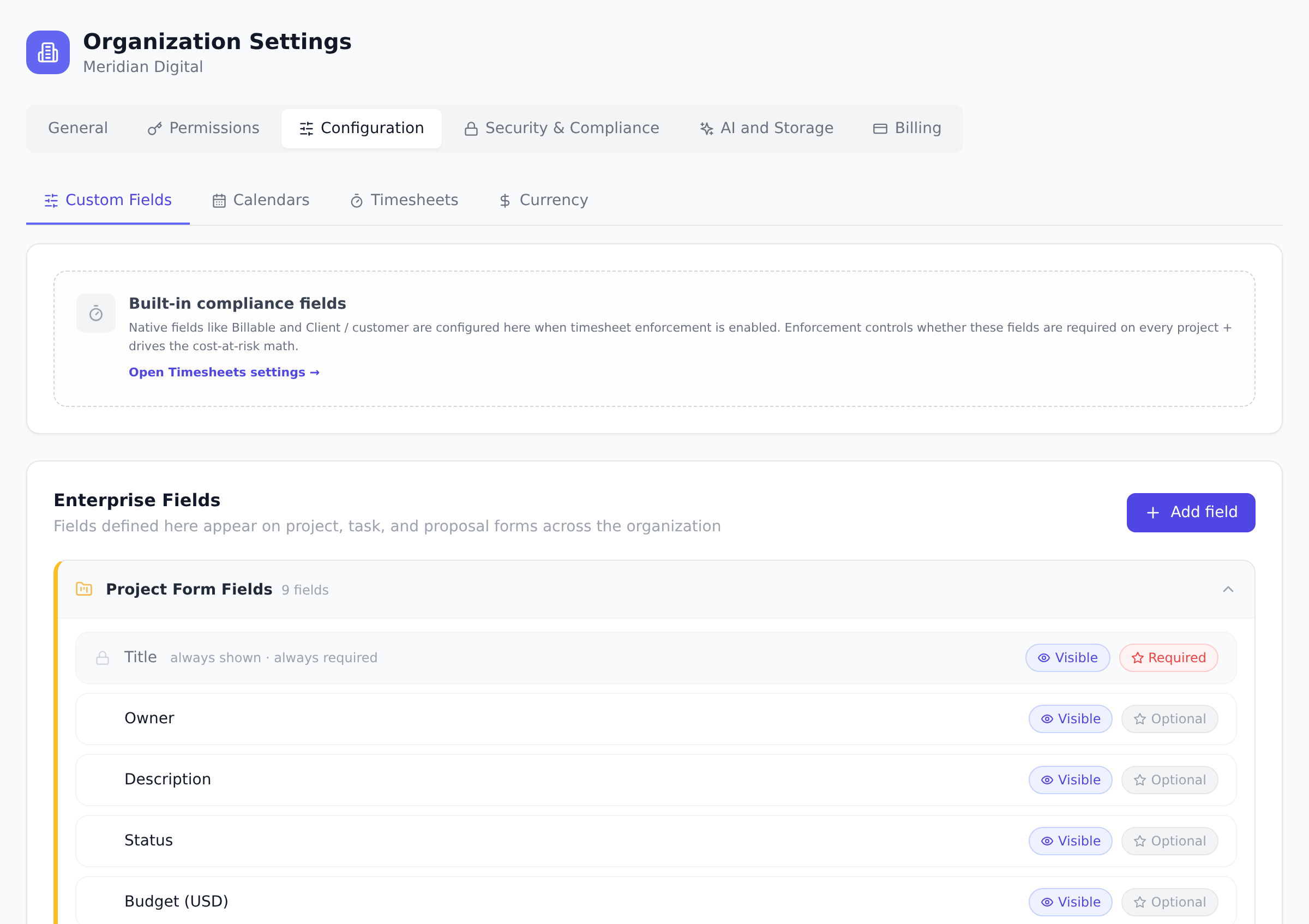Select the Custom Fields sub-tab
The width and height of the screenshot is (1309, 924).
[x=108, y=201]
